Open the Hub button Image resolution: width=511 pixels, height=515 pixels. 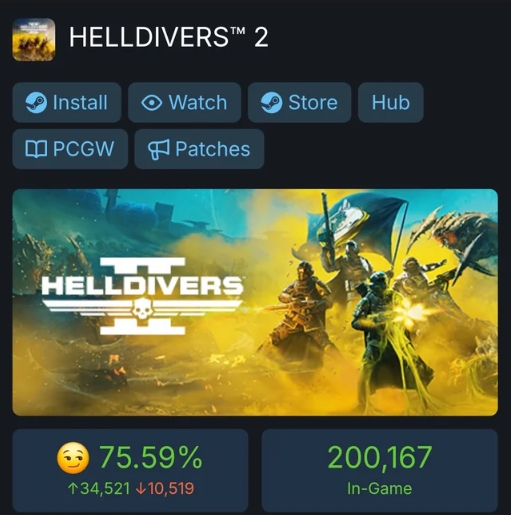tap(391, 103)
